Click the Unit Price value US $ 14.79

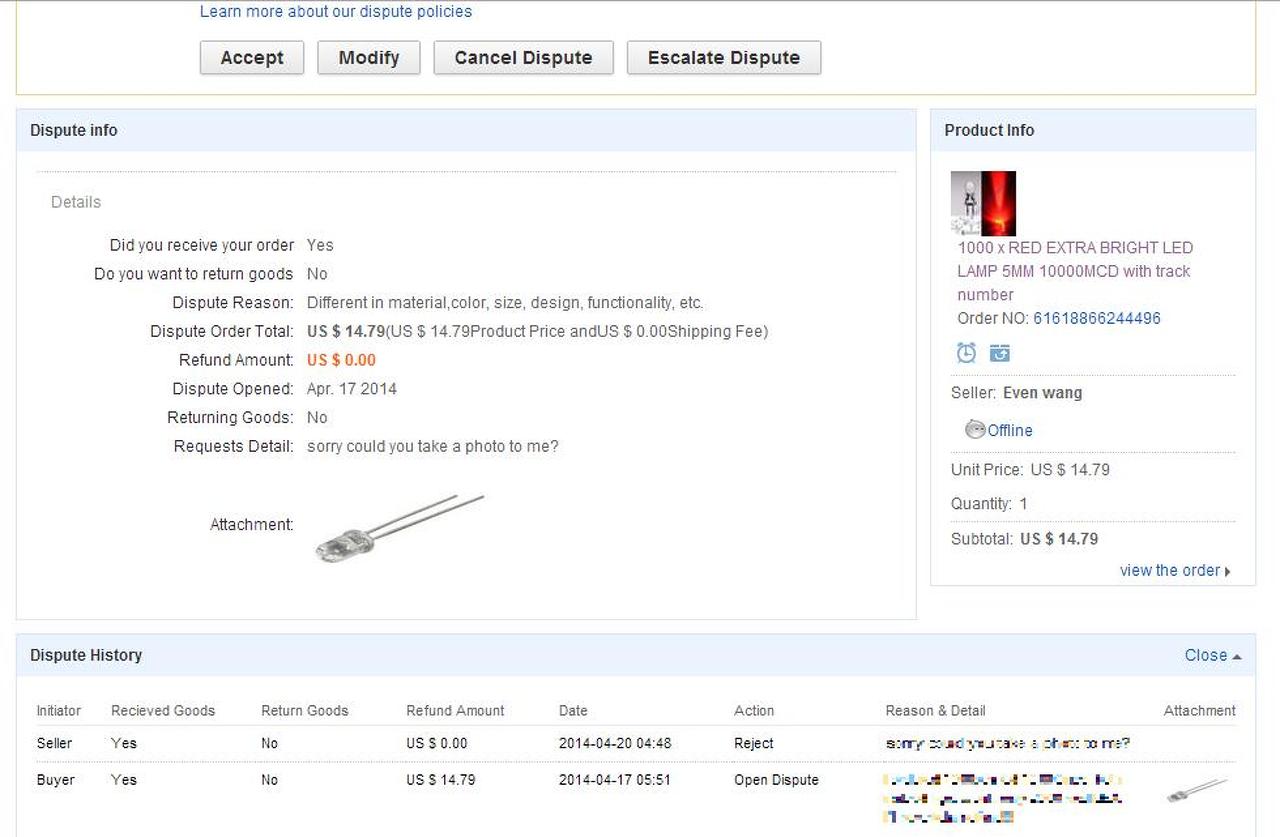tap(1070, 470)
